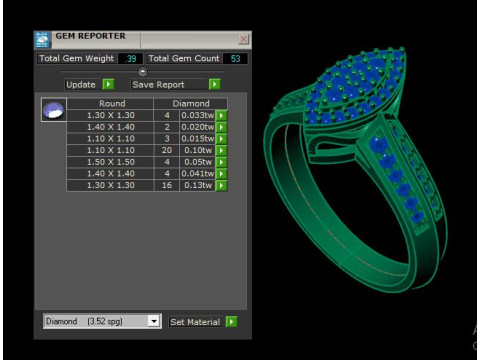Image resolution: width=480 pixels, height=360 pixels.
Task: Click the Set Material label
Action: click(195, 322)
